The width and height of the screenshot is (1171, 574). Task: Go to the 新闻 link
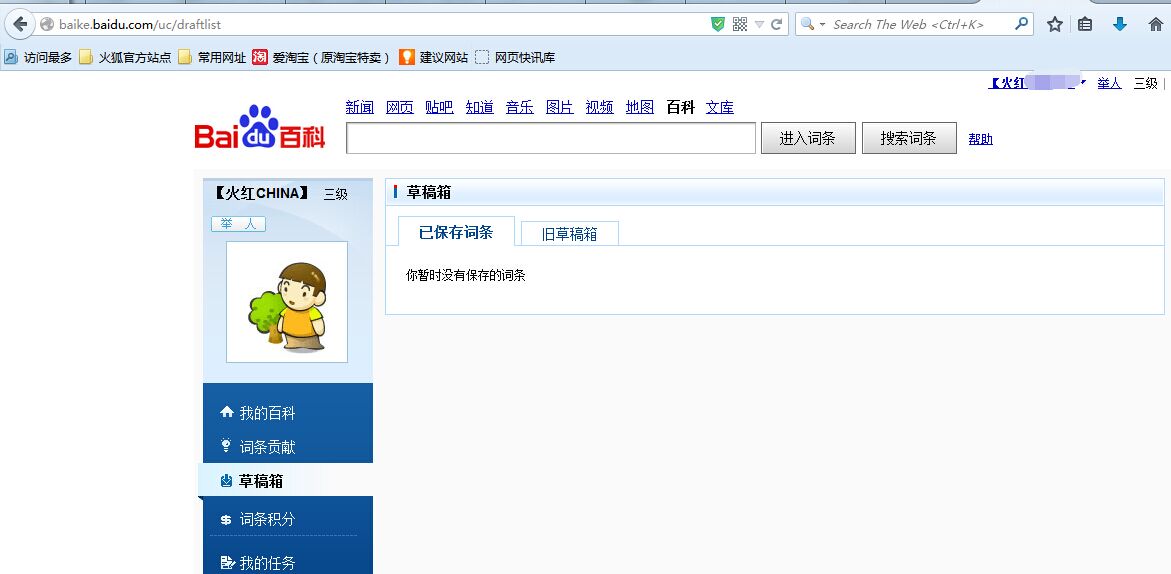[x=359, y=107]
